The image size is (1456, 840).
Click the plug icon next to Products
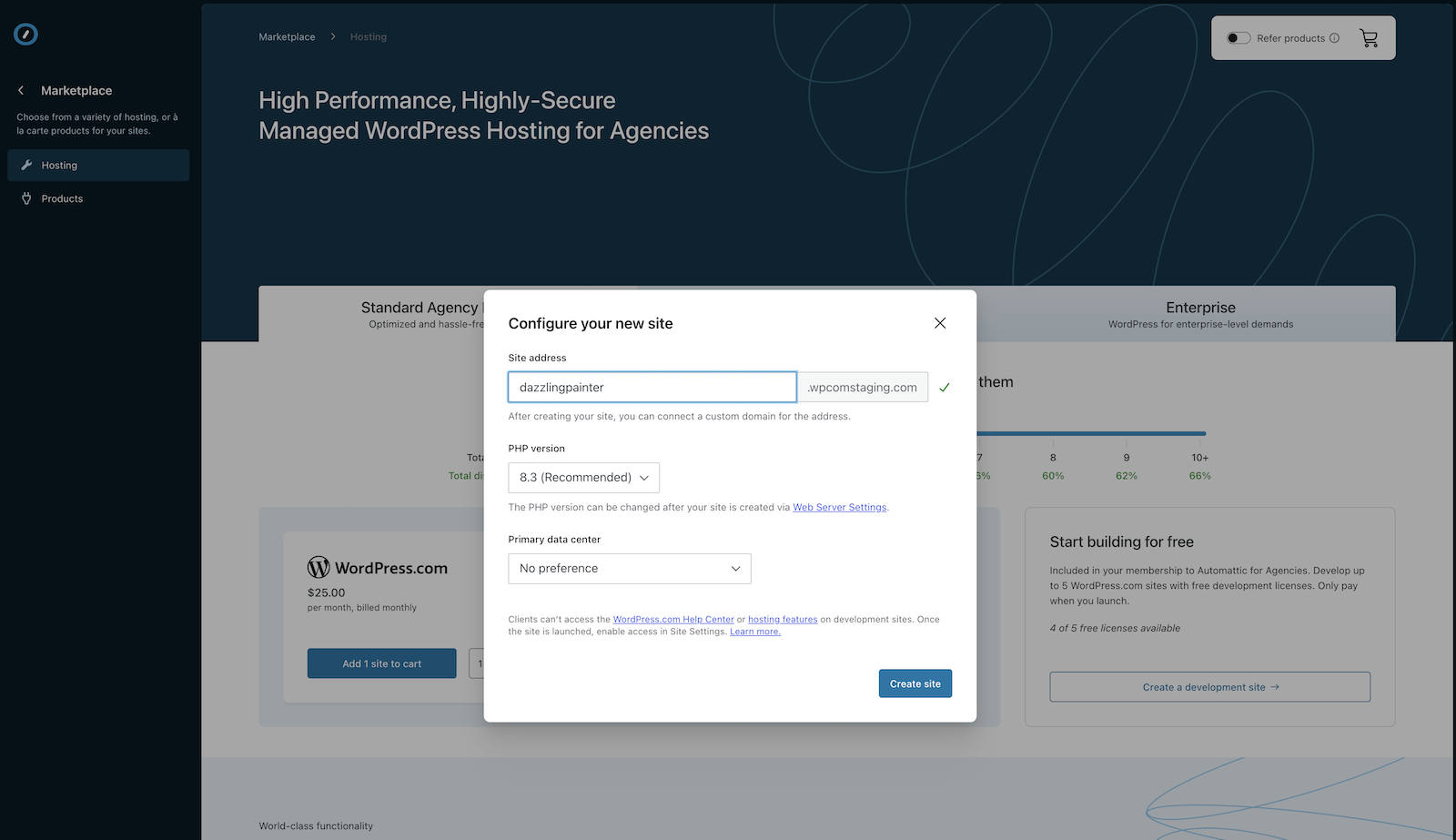26,197
